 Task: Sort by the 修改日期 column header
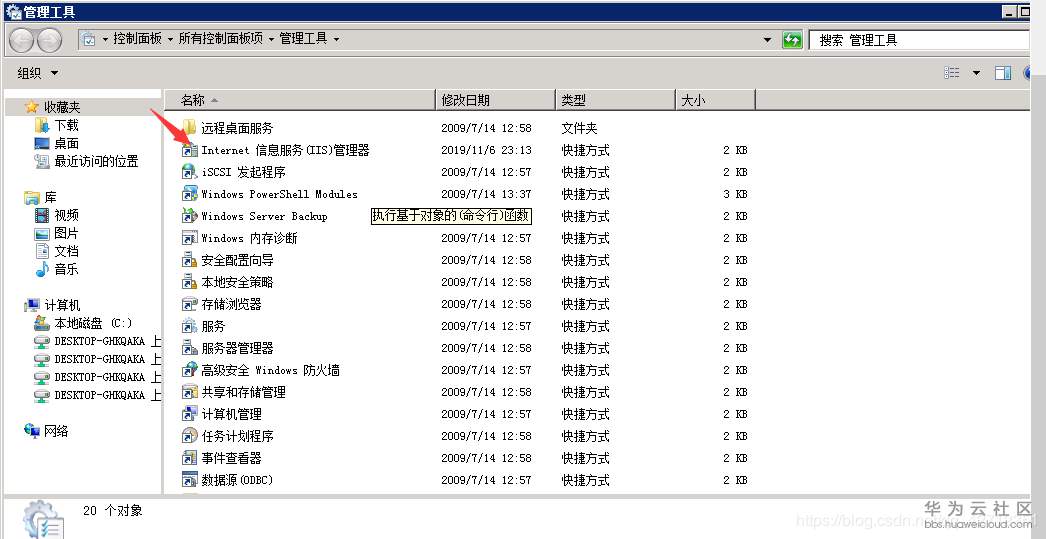coord(495,100)
